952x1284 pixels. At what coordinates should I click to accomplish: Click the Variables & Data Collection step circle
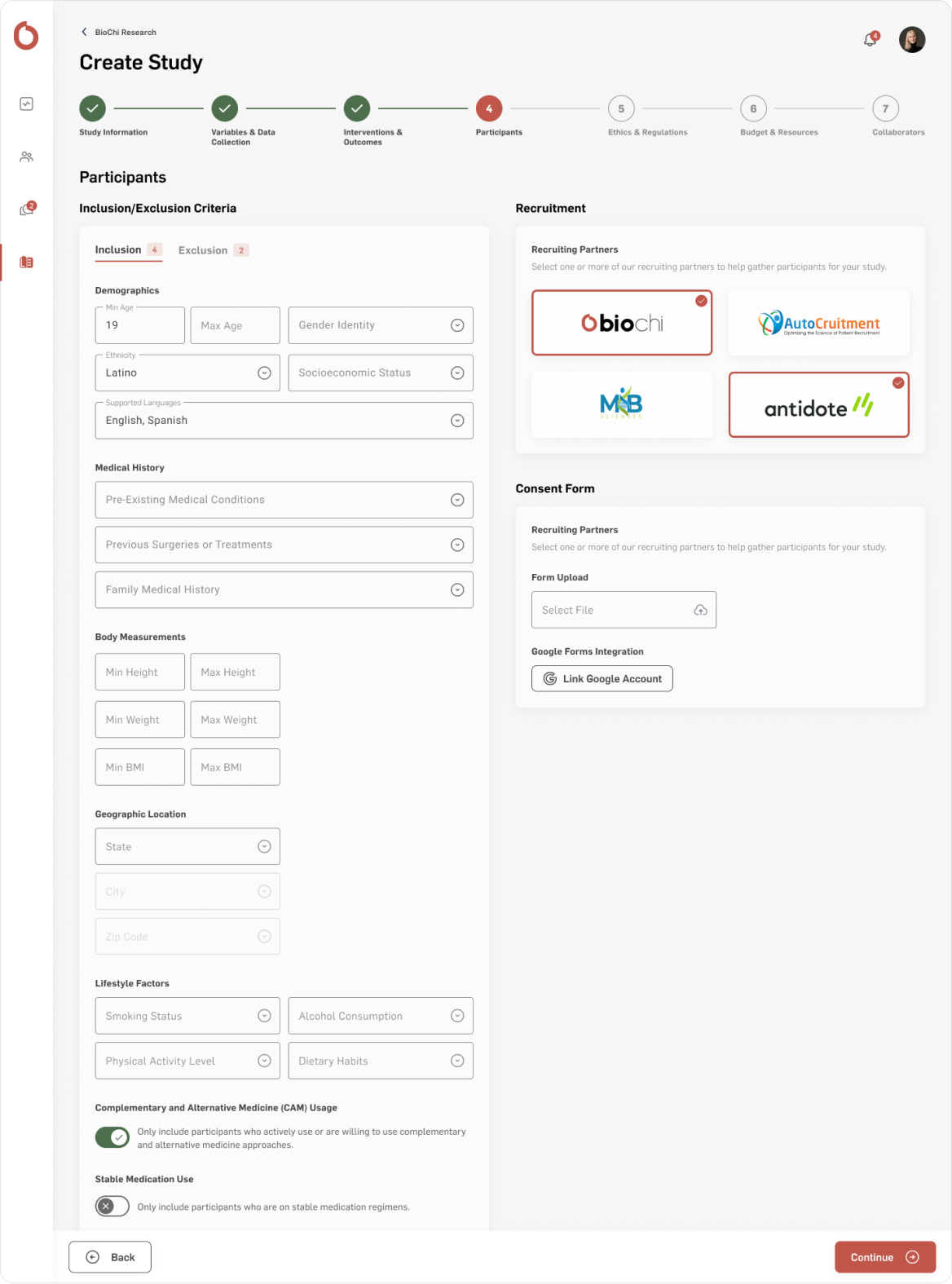click(225, 108)
